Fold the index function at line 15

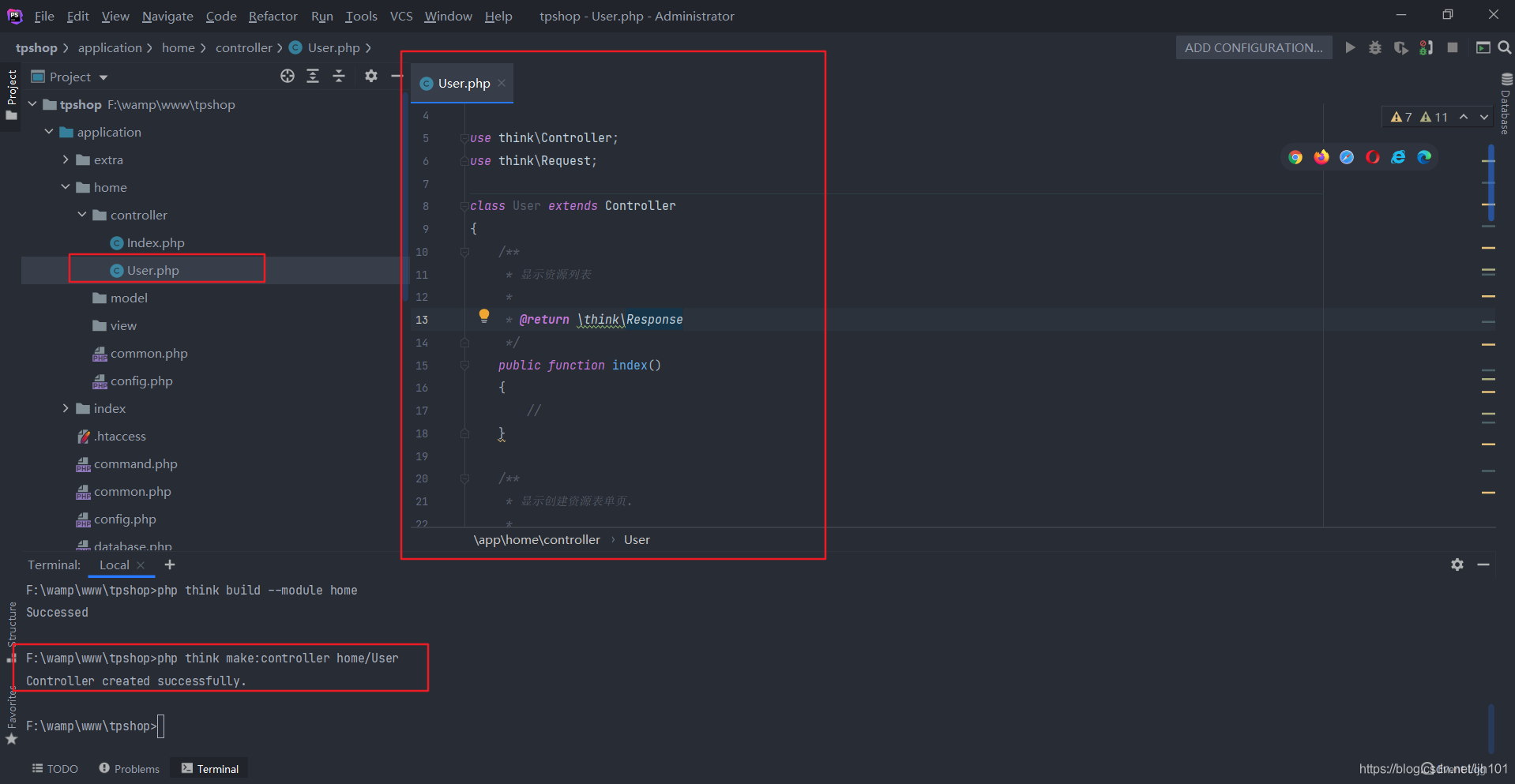click(464, 366)
